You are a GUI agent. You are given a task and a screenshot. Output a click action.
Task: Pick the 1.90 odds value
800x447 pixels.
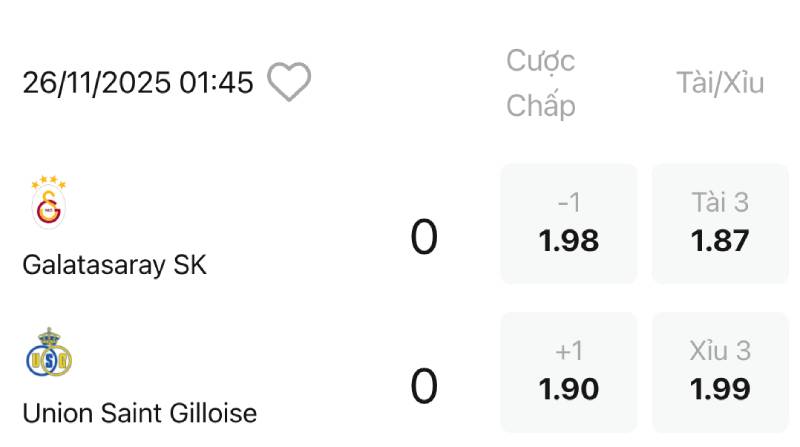click(x=569, y=390)
